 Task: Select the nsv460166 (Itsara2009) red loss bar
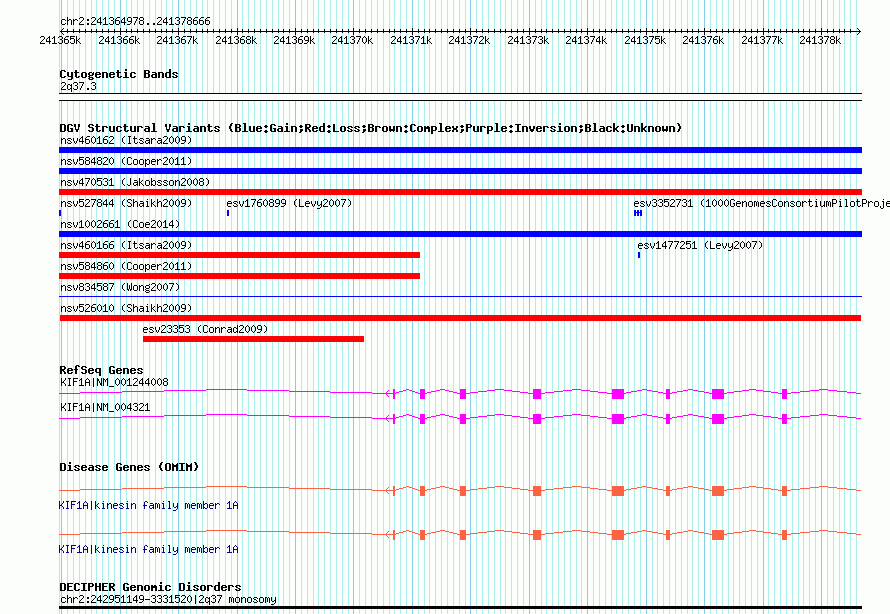click(x=240, y=255)
